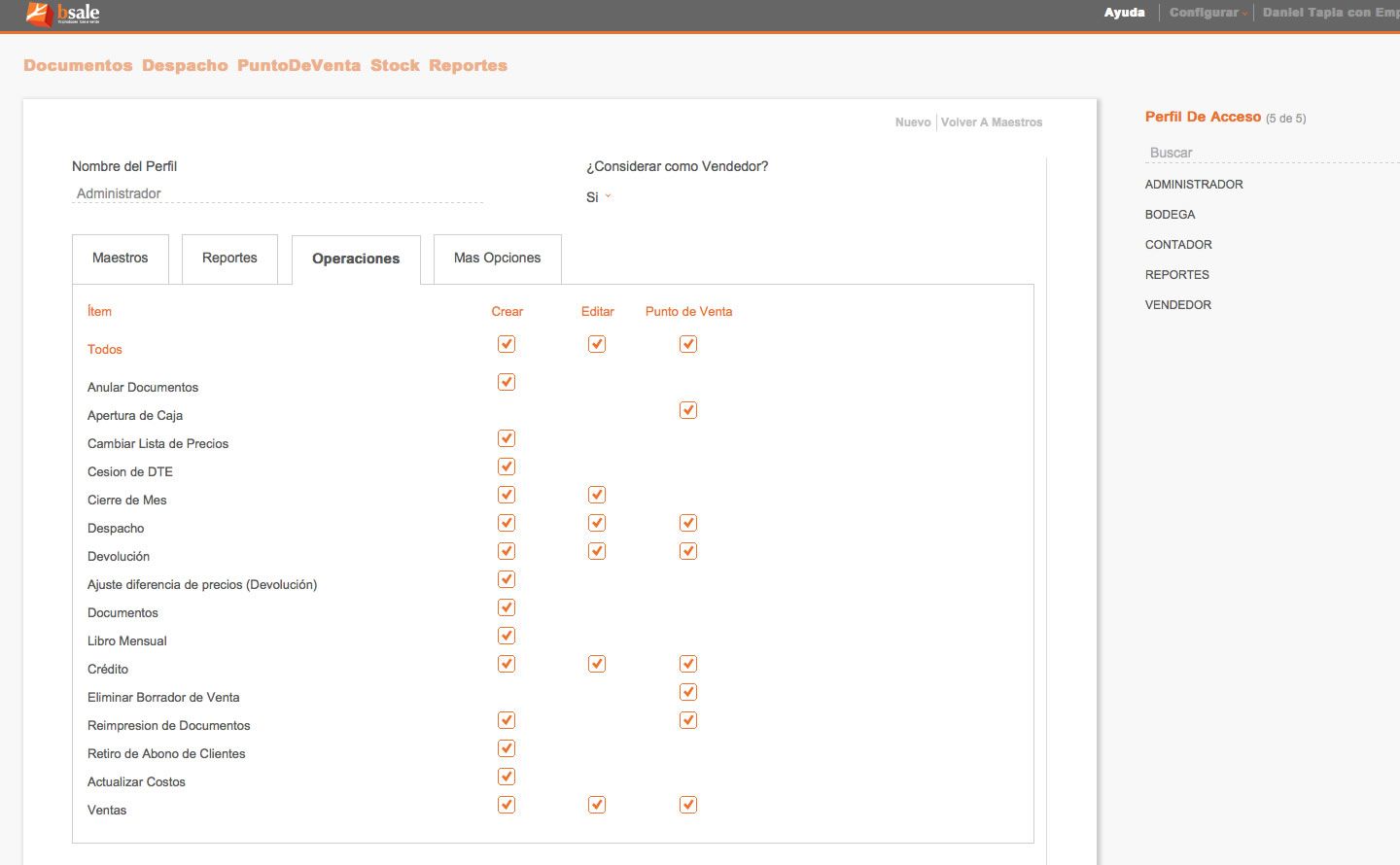Uncheck Editar for Cierre de Mes
Image resolution: width=1400 pixels, height=865 pixels.
tap(597, 495)
